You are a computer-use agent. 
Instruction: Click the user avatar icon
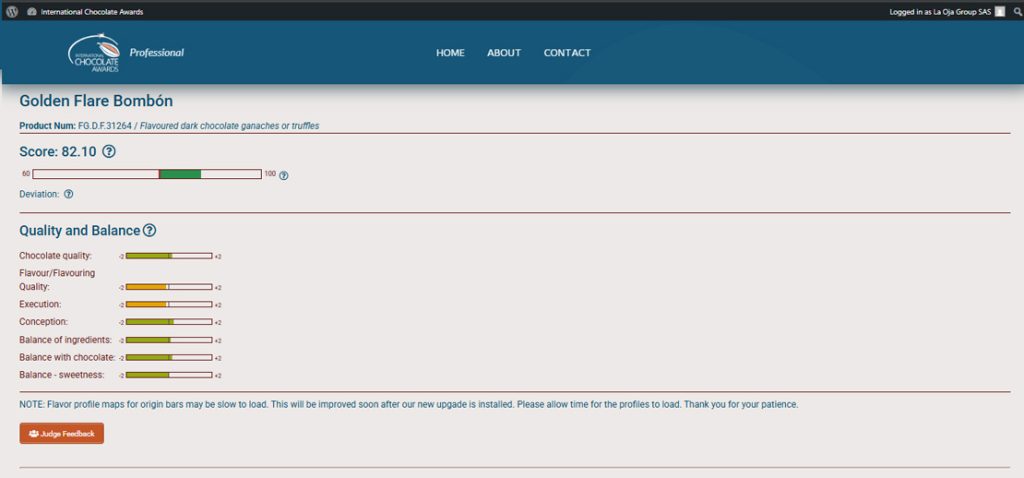point(1000,12)
